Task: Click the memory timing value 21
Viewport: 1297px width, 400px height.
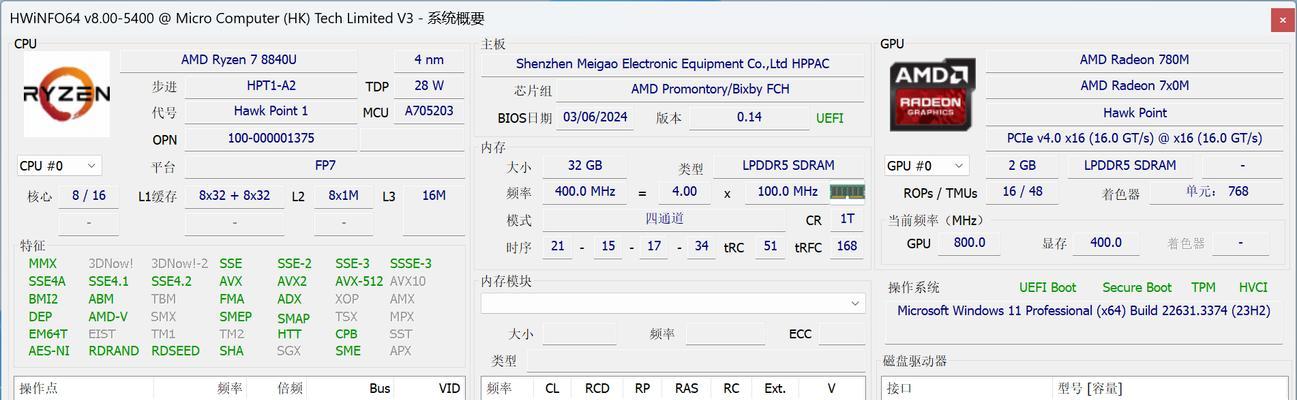Action: pos(558,245)
